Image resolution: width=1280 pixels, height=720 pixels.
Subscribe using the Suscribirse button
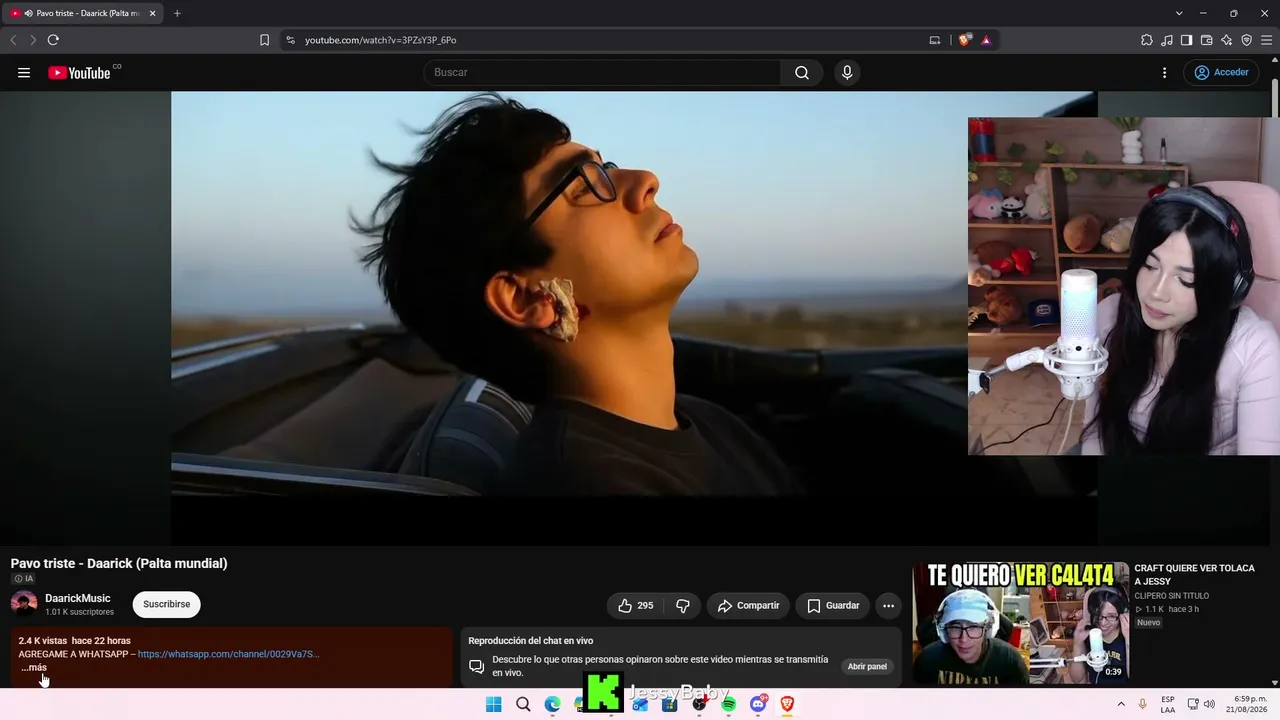click(x=166, y=604)
